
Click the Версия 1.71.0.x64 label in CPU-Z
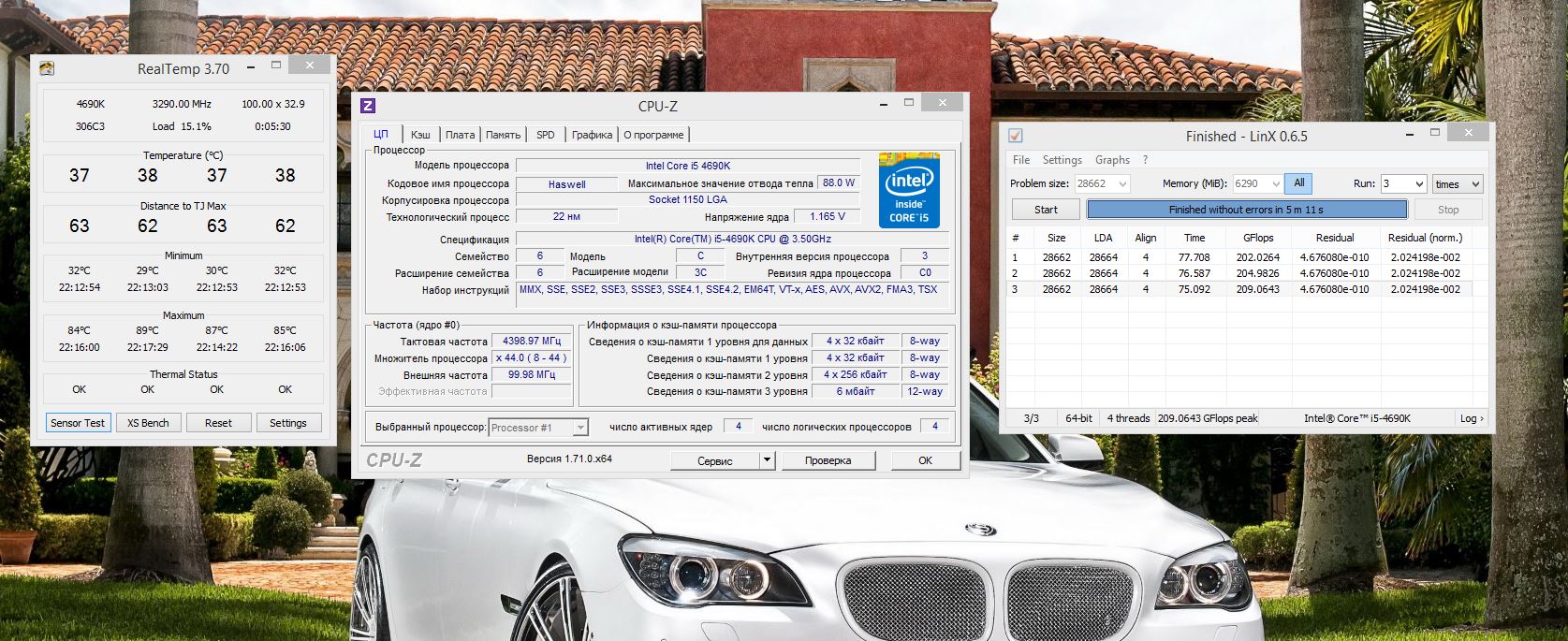point(569,459)
